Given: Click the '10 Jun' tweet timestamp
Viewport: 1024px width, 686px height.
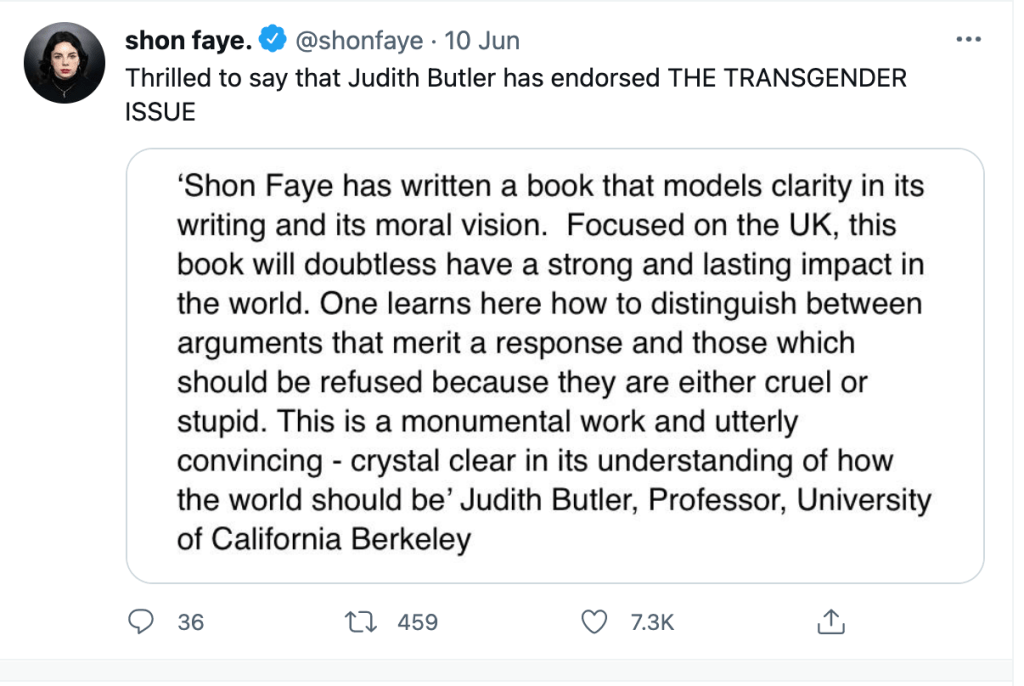Looking at the screenshot, I should (x=482, y=41).
